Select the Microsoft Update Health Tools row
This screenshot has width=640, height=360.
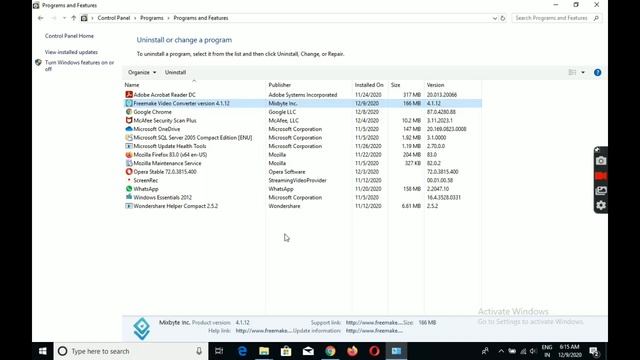303,146
